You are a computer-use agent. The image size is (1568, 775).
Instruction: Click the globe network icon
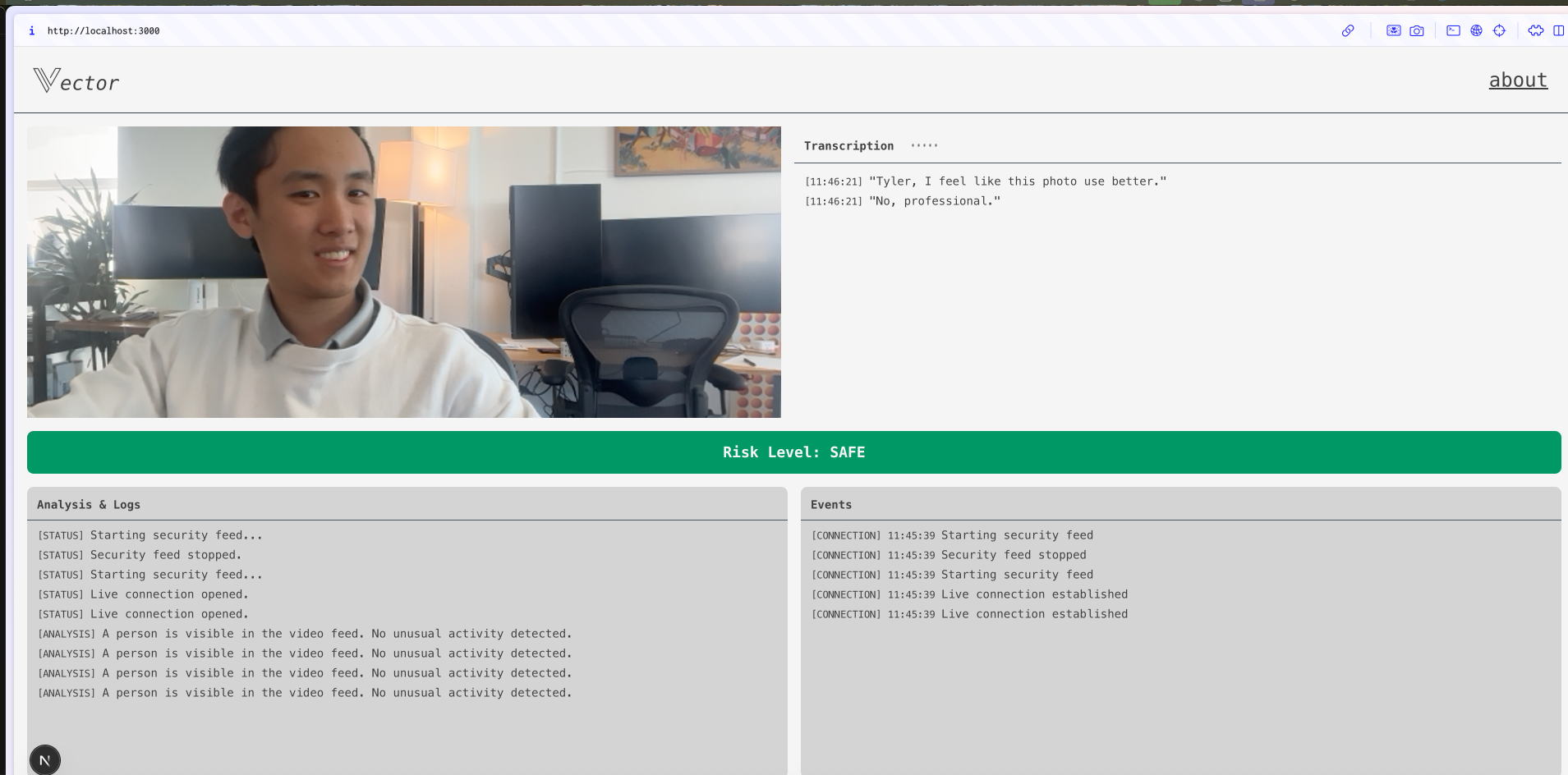tap(1476, 30)
